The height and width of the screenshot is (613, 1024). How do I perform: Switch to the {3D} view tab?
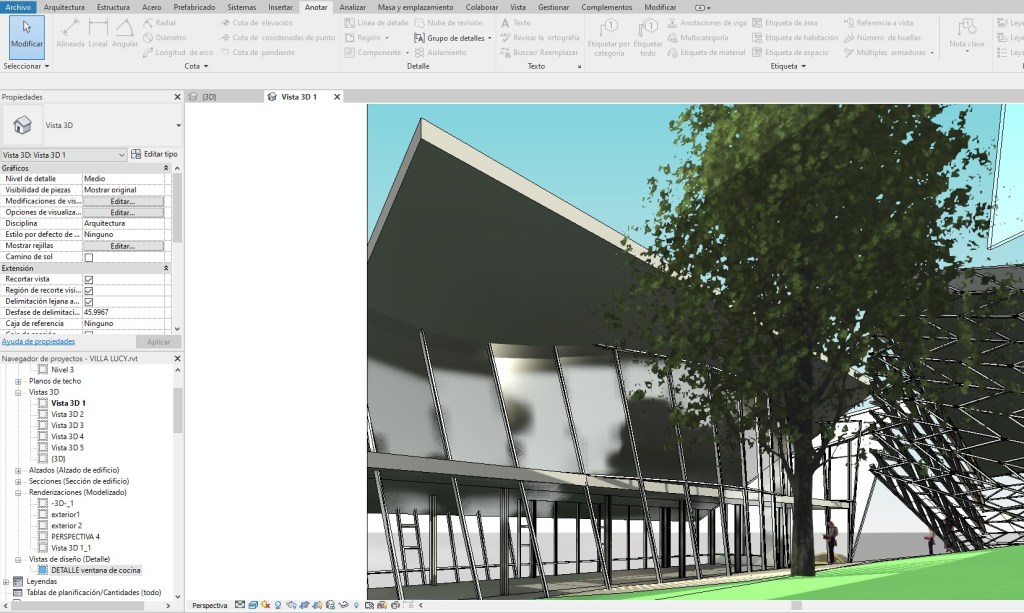pyautogui.click(x=209, y=97)
